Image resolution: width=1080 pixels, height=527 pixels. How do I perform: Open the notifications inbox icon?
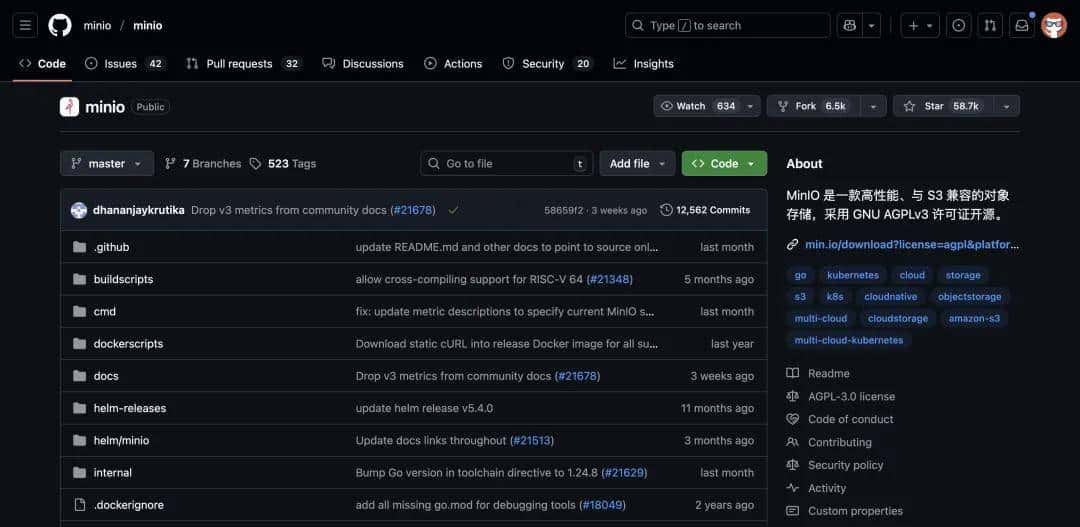(x=1022, y=25)
